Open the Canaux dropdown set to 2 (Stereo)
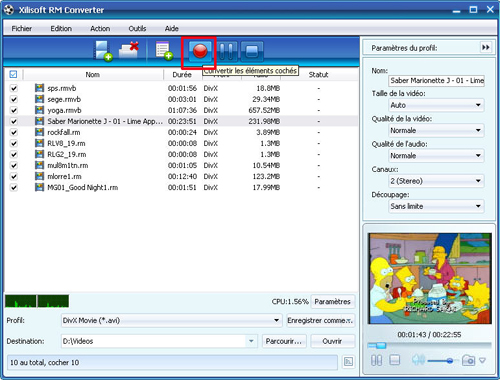Image resolution: width=500 pixels, height=380 pixels. [436, 181]
